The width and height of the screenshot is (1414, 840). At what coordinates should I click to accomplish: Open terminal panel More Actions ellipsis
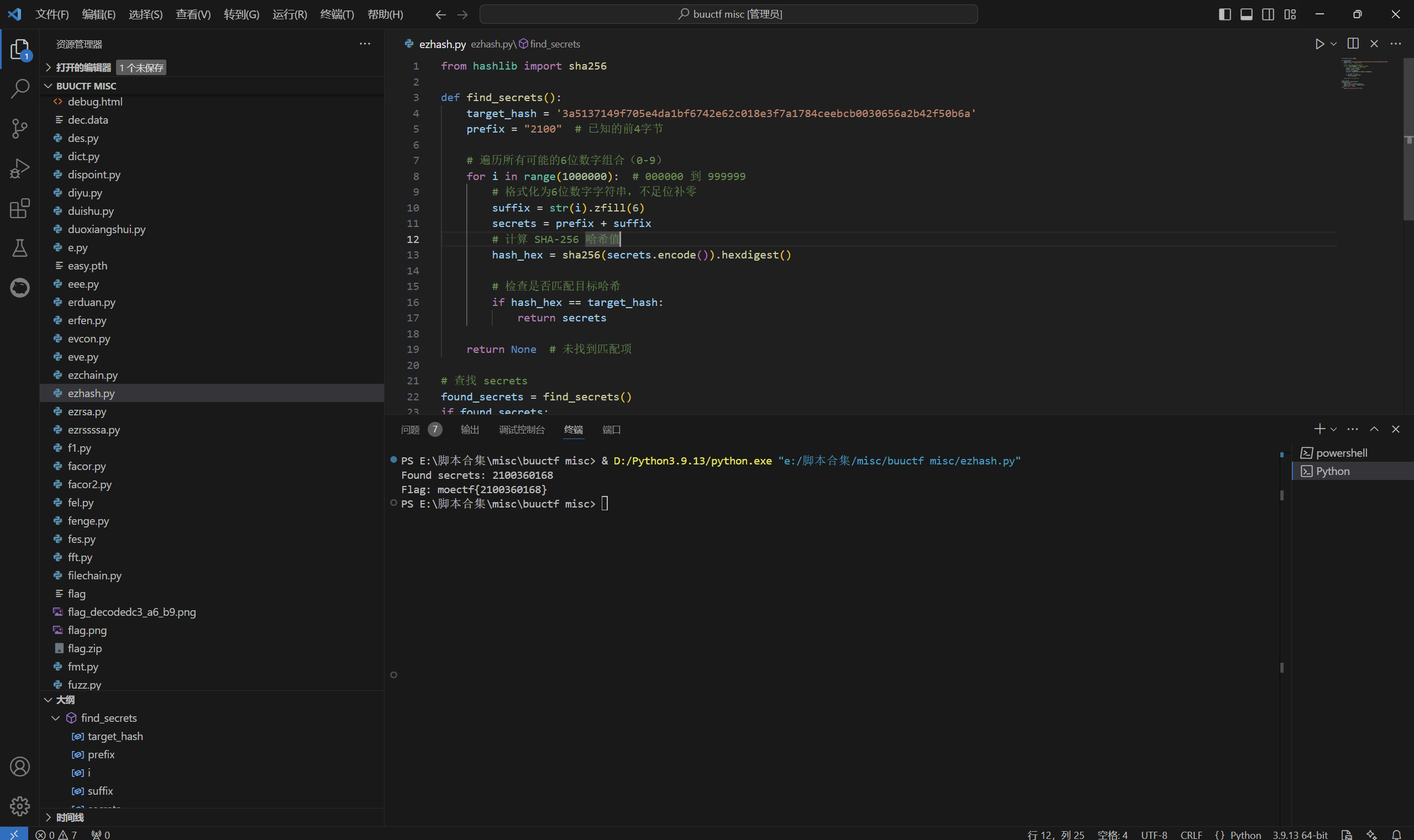click(x=1353, y=429)
